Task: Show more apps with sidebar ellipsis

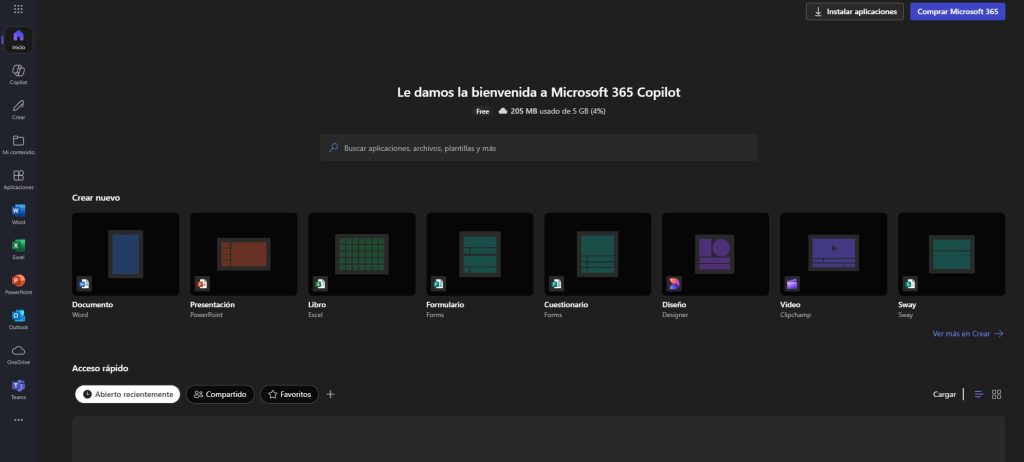Action: coord(18,420)
